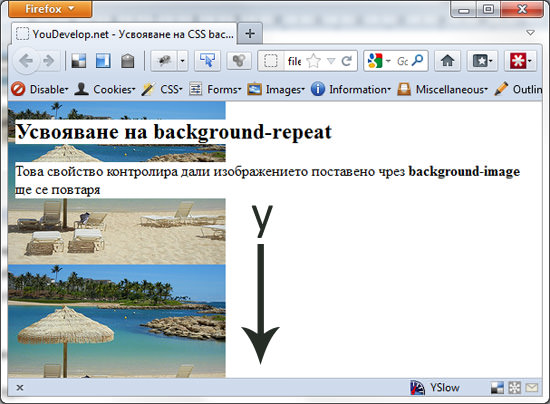Open the Information menu
Screen dimensions: 550x404
click(x=360, y=89)
